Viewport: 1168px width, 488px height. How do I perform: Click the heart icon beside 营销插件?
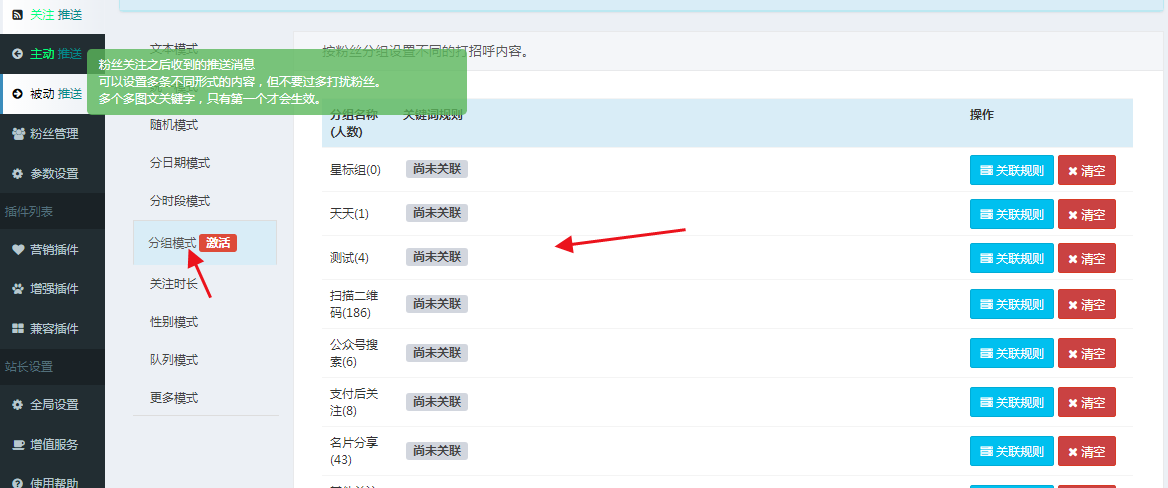coord(18,250)
